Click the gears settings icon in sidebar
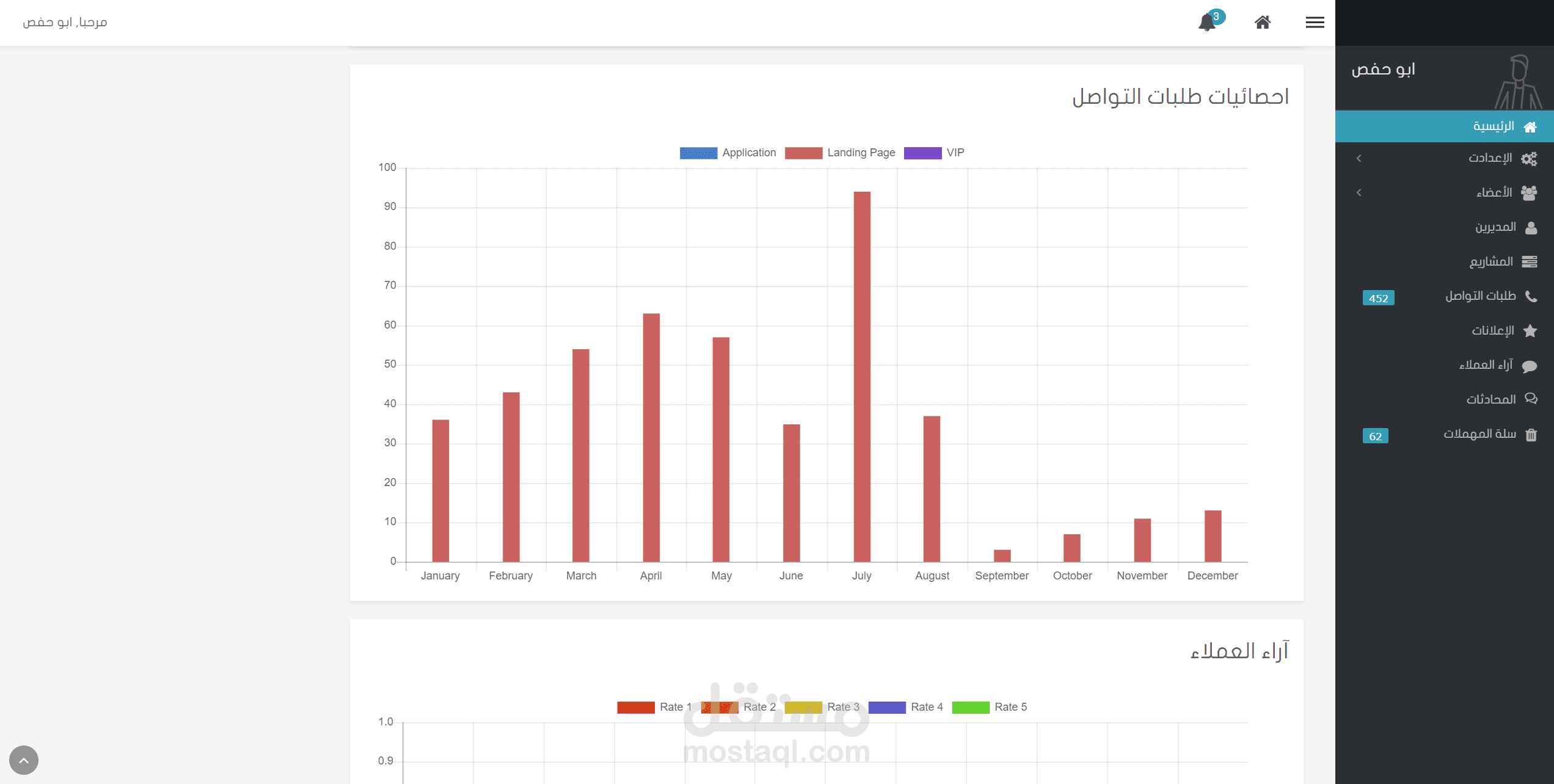The image size is (1554, 784). pos(1529,159)
